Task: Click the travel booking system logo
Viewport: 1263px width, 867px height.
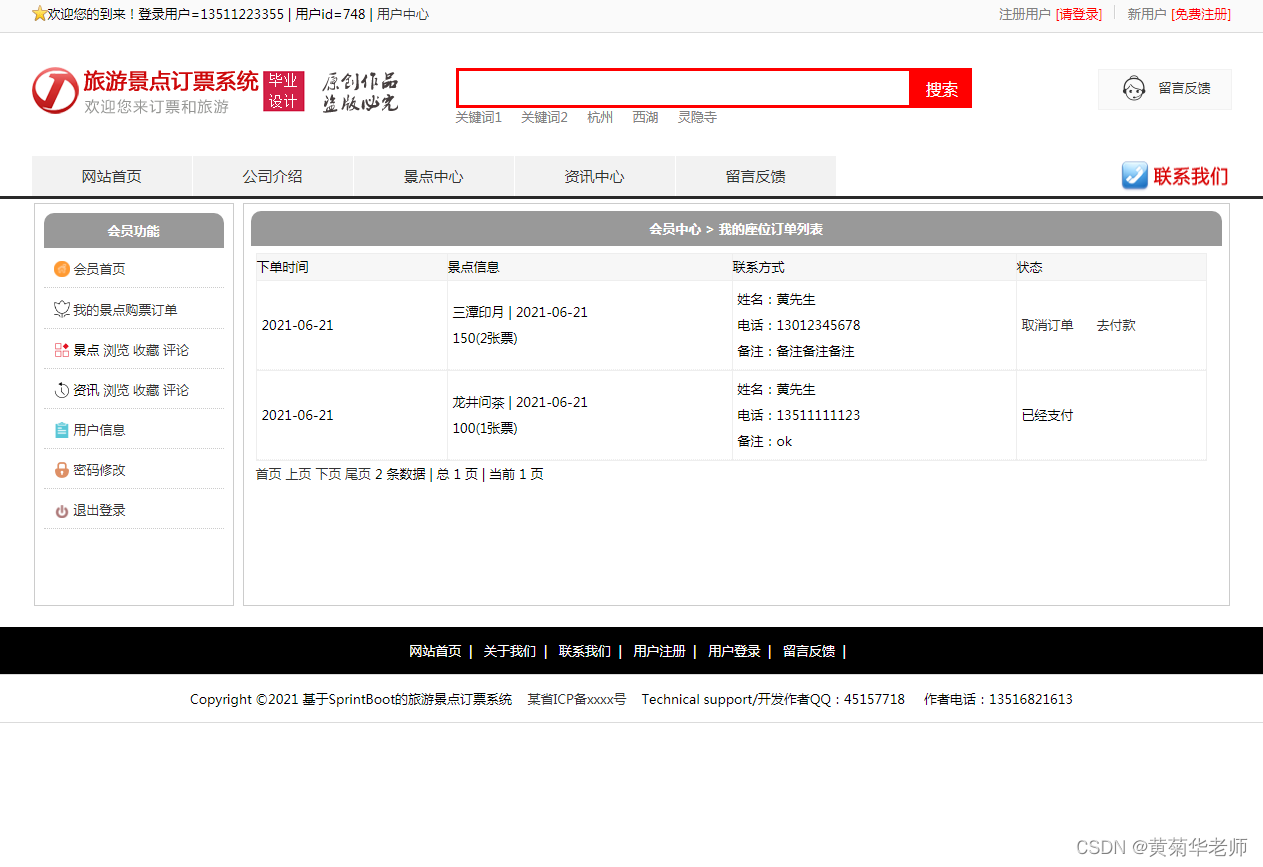Action: coord(55,90)
